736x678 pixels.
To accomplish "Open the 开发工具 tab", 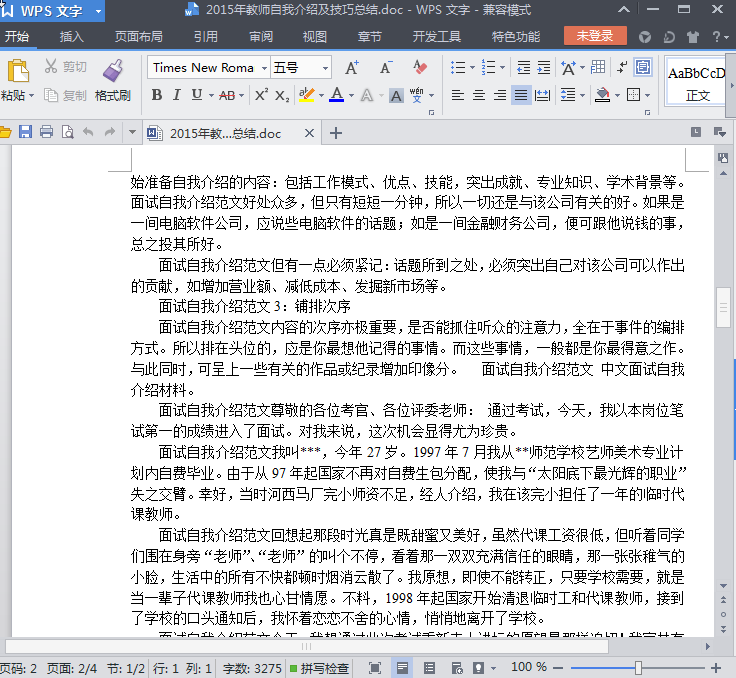I will tap(437, 37).
